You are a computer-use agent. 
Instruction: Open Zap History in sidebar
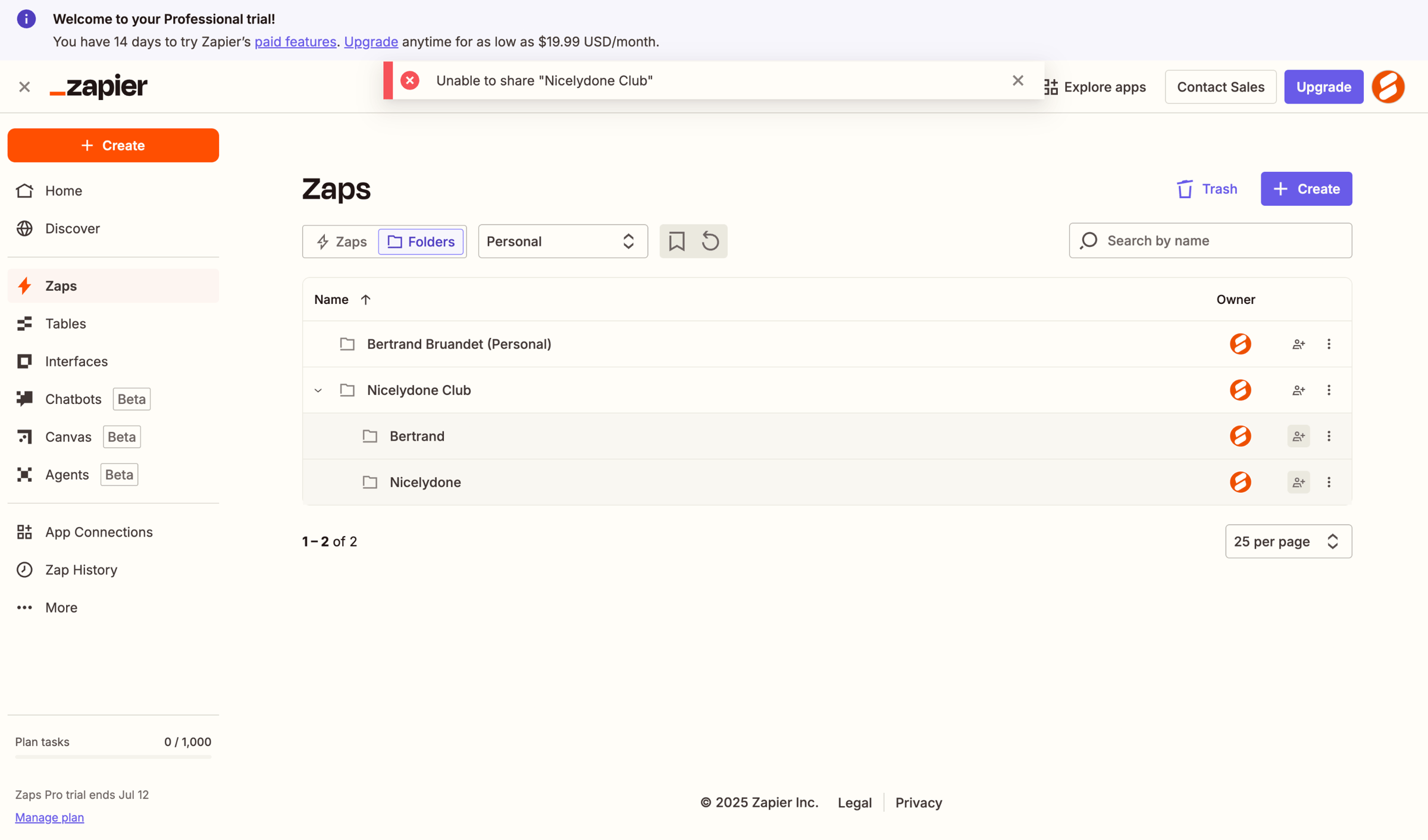113,570
